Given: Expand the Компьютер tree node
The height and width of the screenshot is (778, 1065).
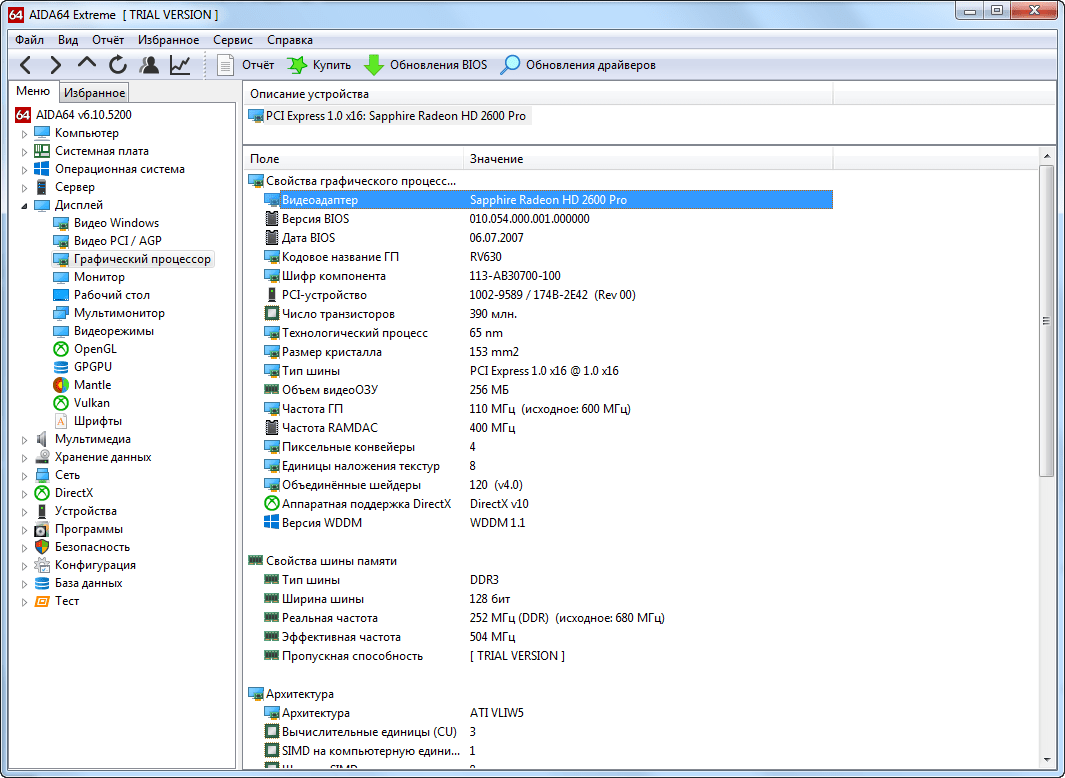Looking at the screenshot, I should [x=25, y=134].
